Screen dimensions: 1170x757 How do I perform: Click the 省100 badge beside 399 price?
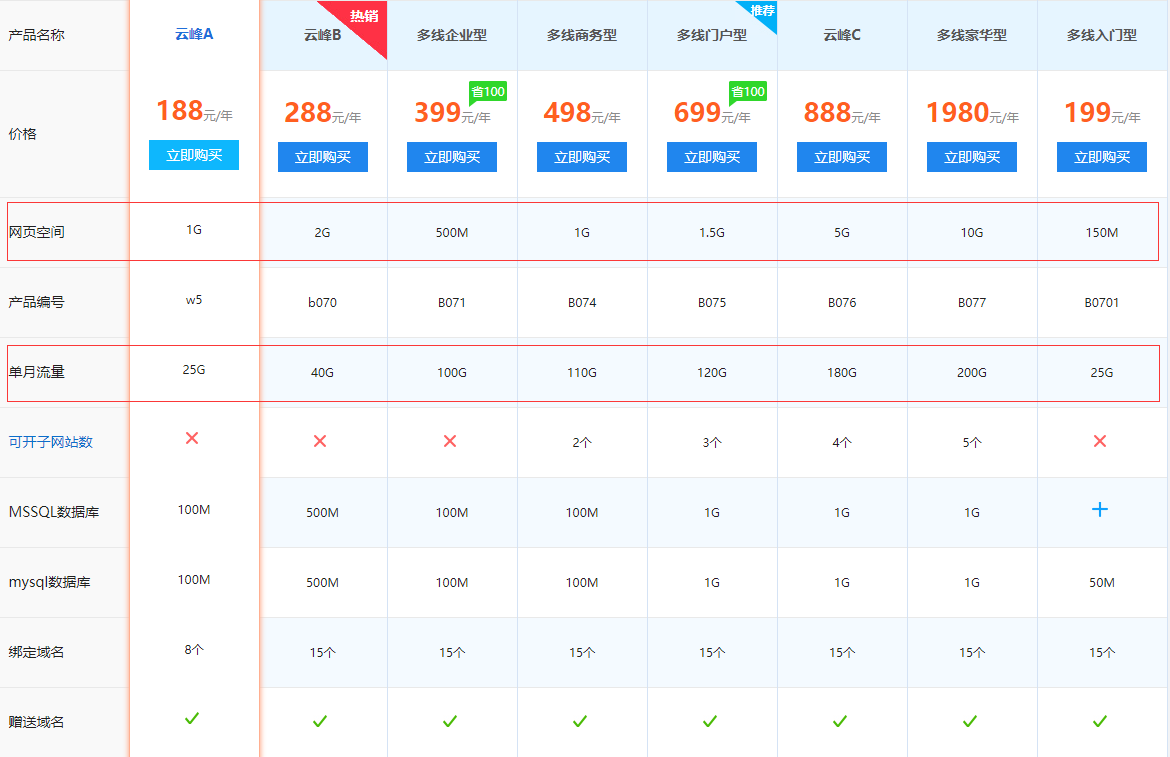pos(488,92)
